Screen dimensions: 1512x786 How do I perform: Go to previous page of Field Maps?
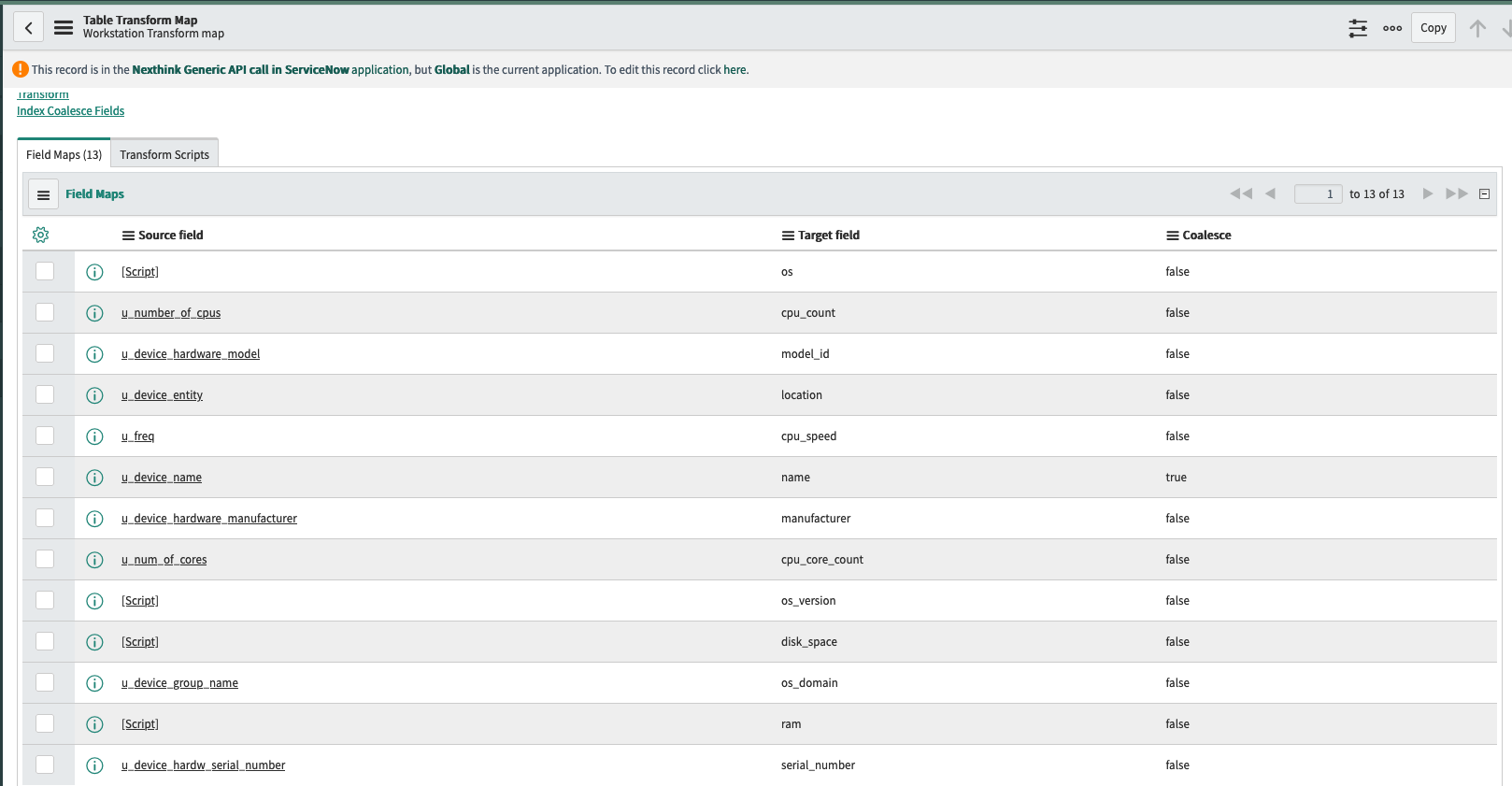pyautogui.click(x=1270, y=193)
